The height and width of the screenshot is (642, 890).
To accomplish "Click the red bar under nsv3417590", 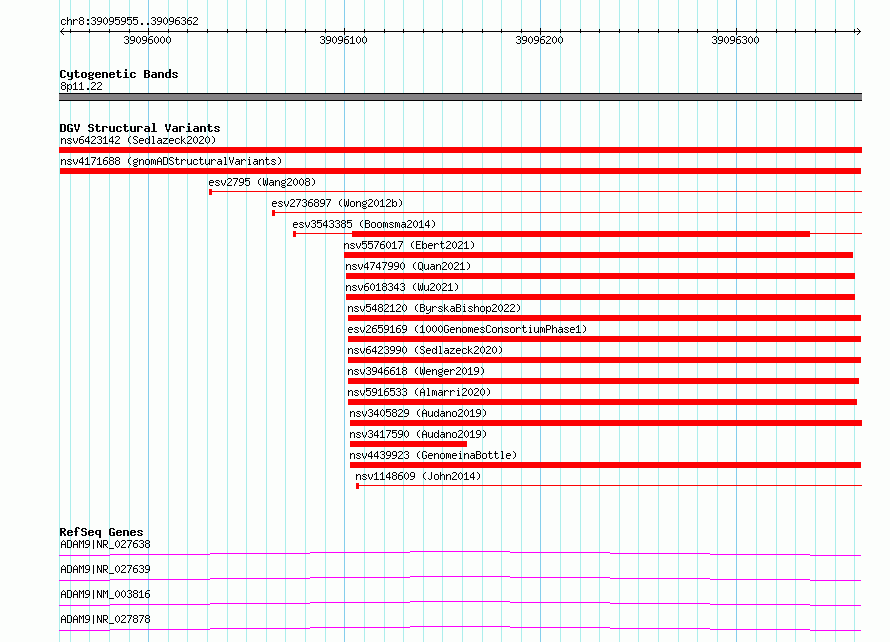I will (x=408, y=444).
